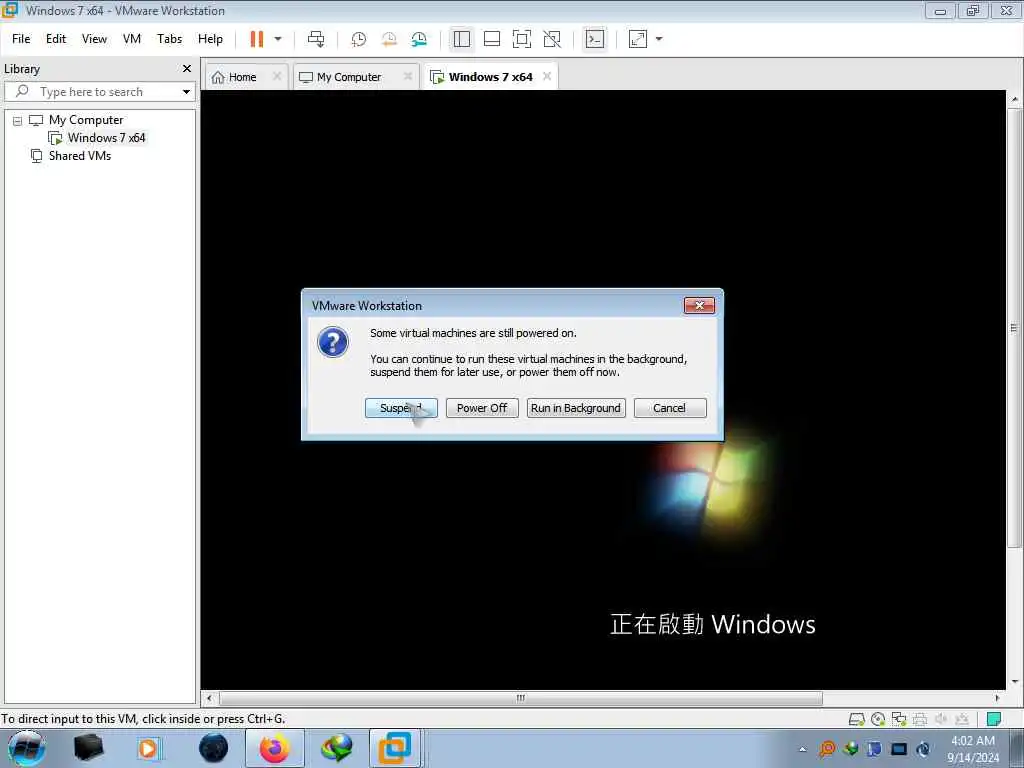Click the hard disk status bar icon
This screenshot has width=1024, height=768.
pyautogui.click(x=856, y=720)
